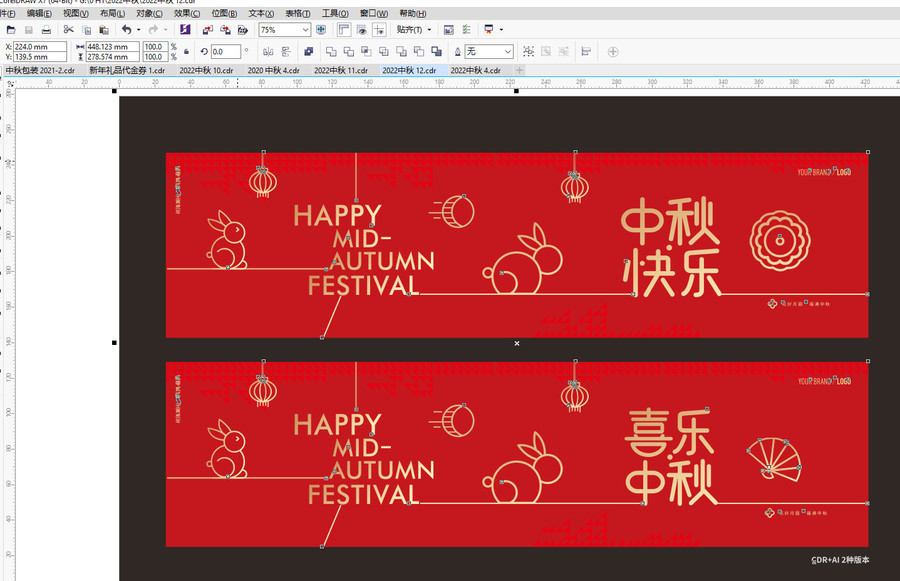Click the rotation angle field

click(x=226, y=52)
